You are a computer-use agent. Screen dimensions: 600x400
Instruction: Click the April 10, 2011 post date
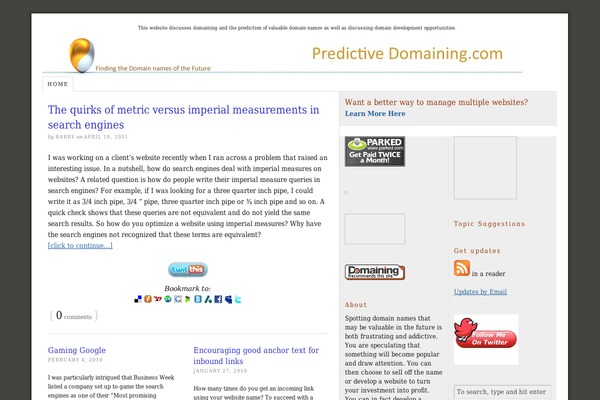click(106, 137)
